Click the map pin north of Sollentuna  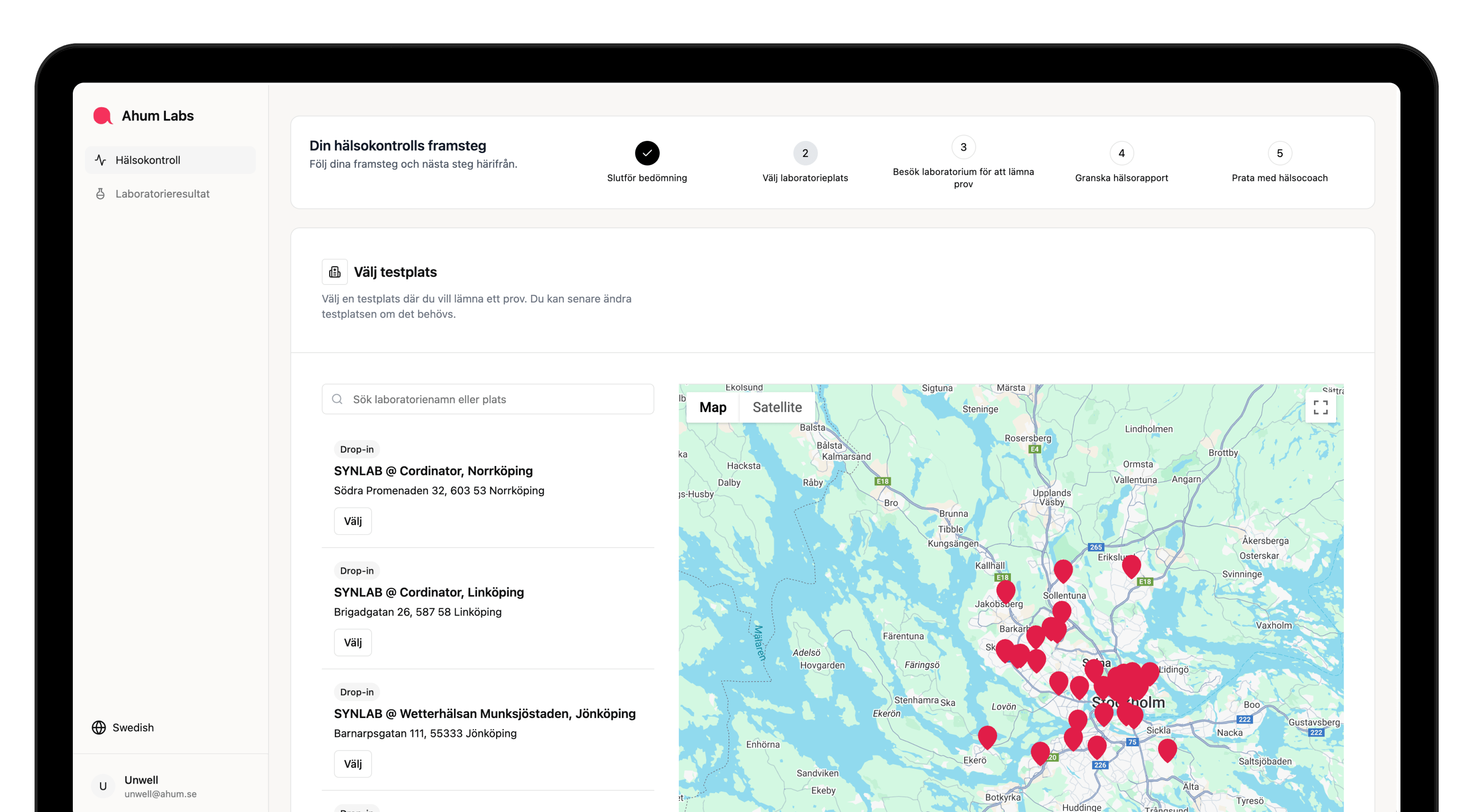1063,570
